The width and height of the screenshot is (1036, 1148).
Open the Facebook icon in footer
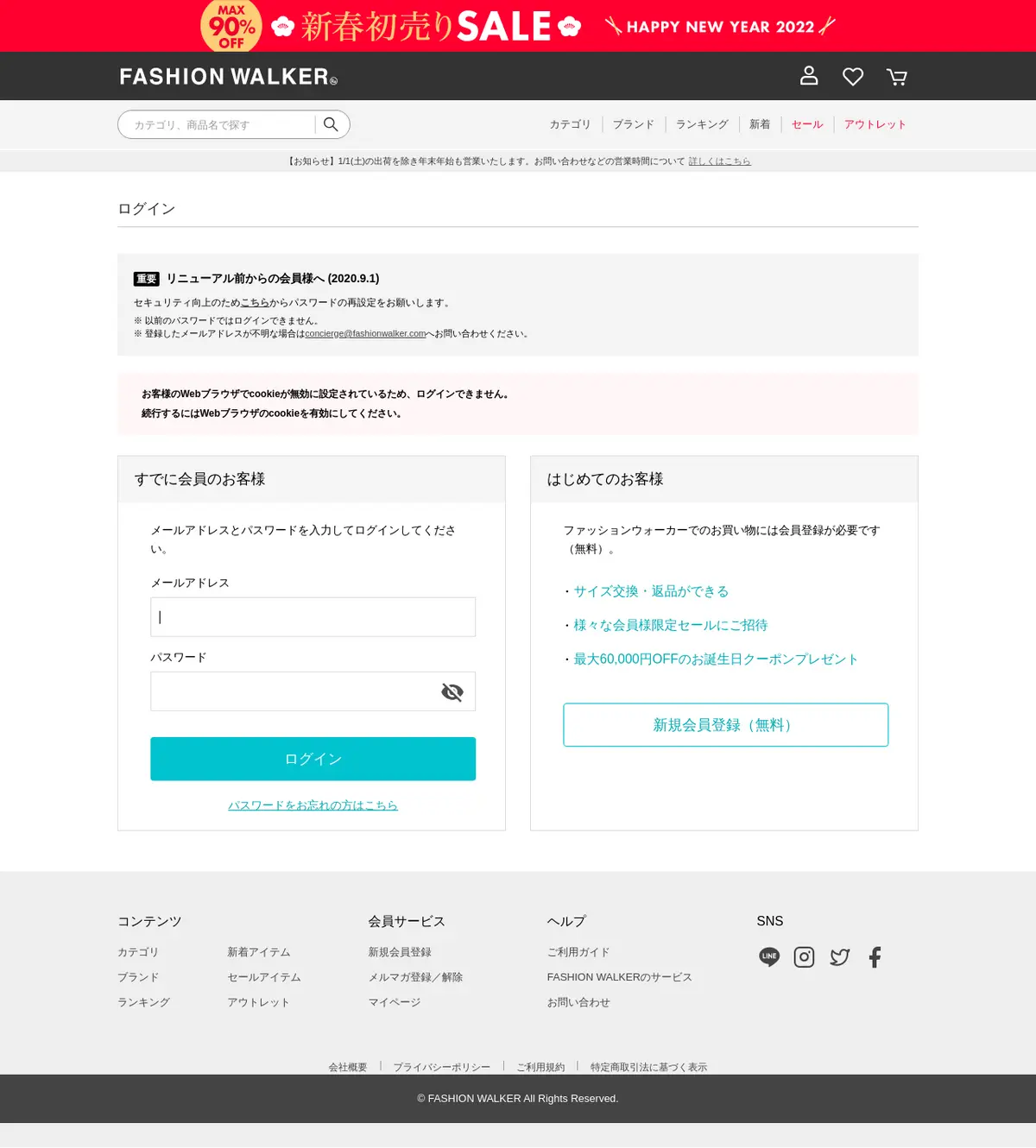click(875, 956)
